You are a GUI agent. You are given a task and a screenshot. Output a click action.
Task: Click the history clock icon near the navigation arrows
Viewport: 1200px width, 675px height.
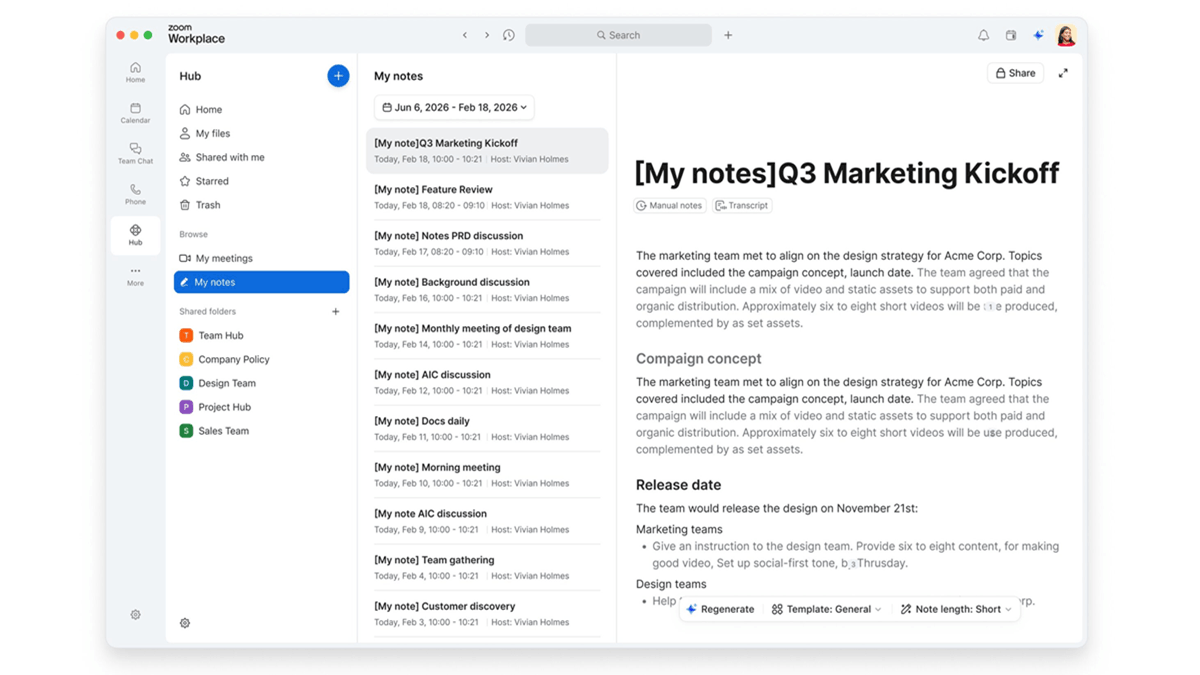point(508,34)
